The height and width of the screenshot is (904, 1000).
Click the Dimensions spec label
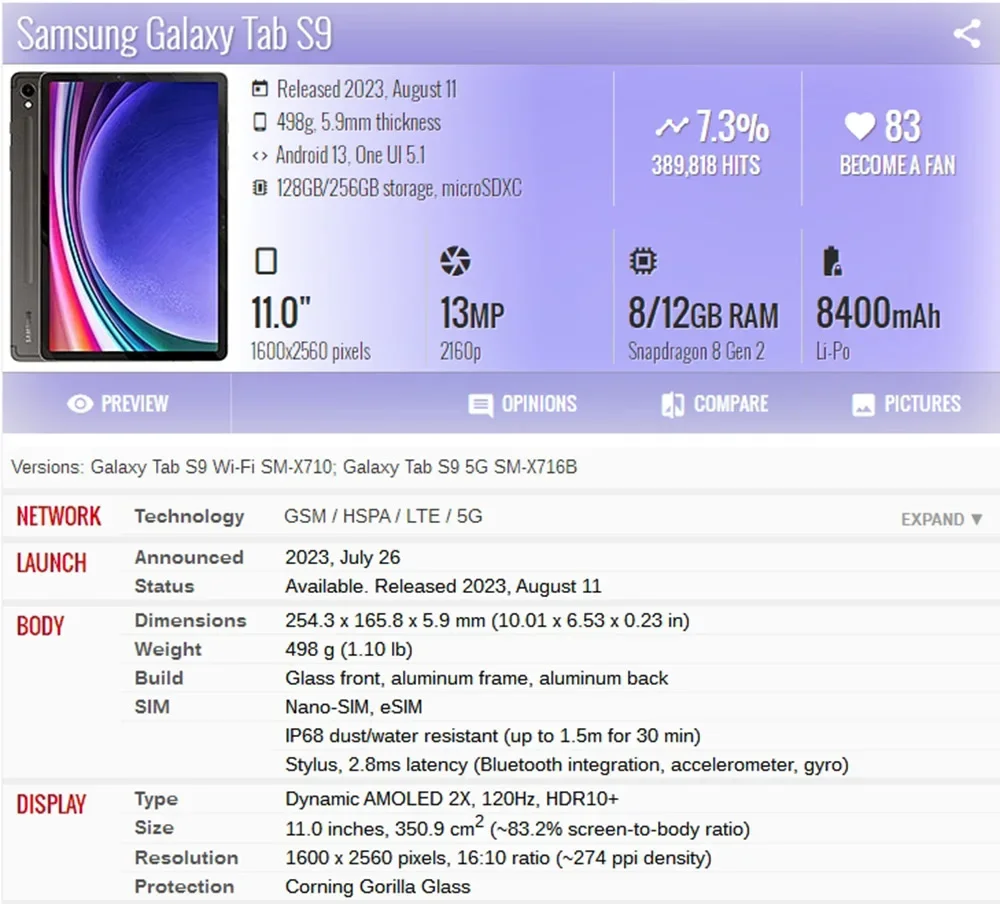(190, 621)
